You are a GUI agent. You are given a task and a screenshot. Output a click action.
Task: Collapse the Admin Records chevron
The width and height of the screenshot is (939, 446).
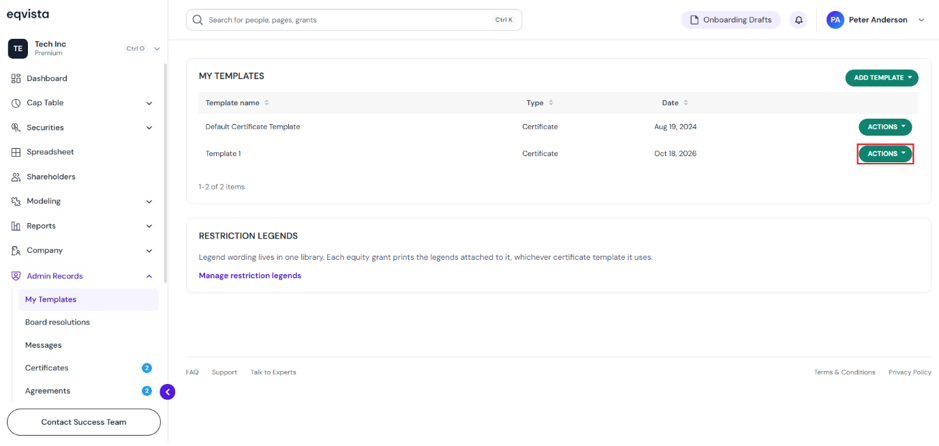149,276
